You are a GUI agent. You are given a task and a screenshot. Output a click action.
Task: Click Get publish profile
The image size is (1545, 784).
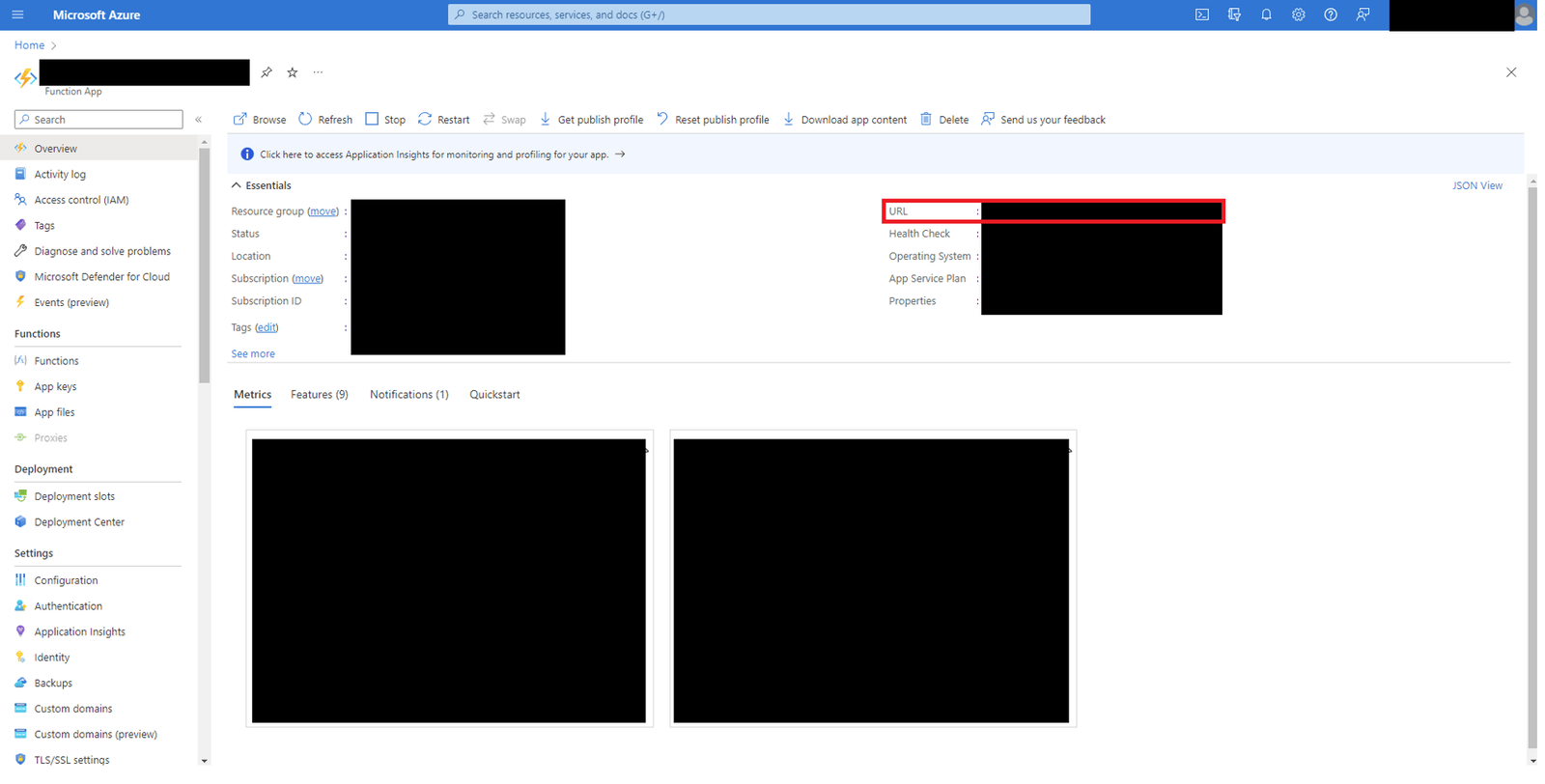tap(591, 120)
